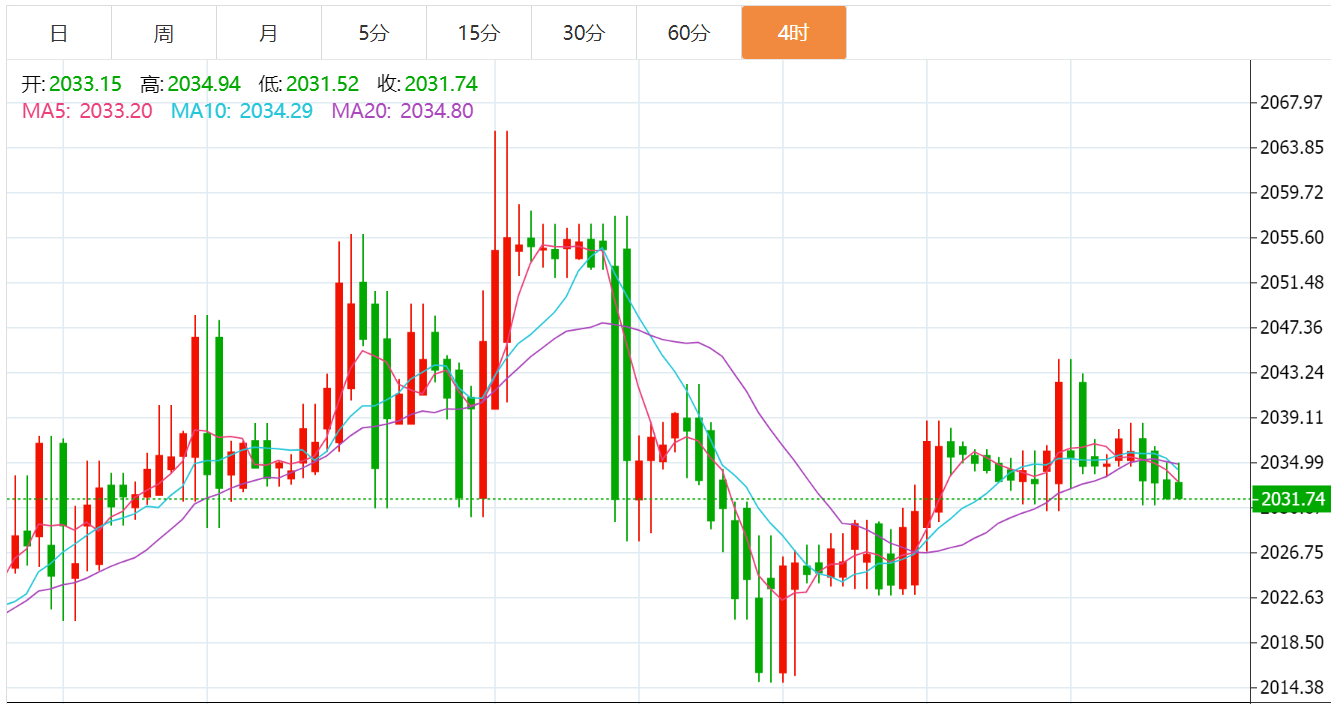Click the 2043.24 price axis label
Viewport: 1331px width, 704px height.
1293,372
